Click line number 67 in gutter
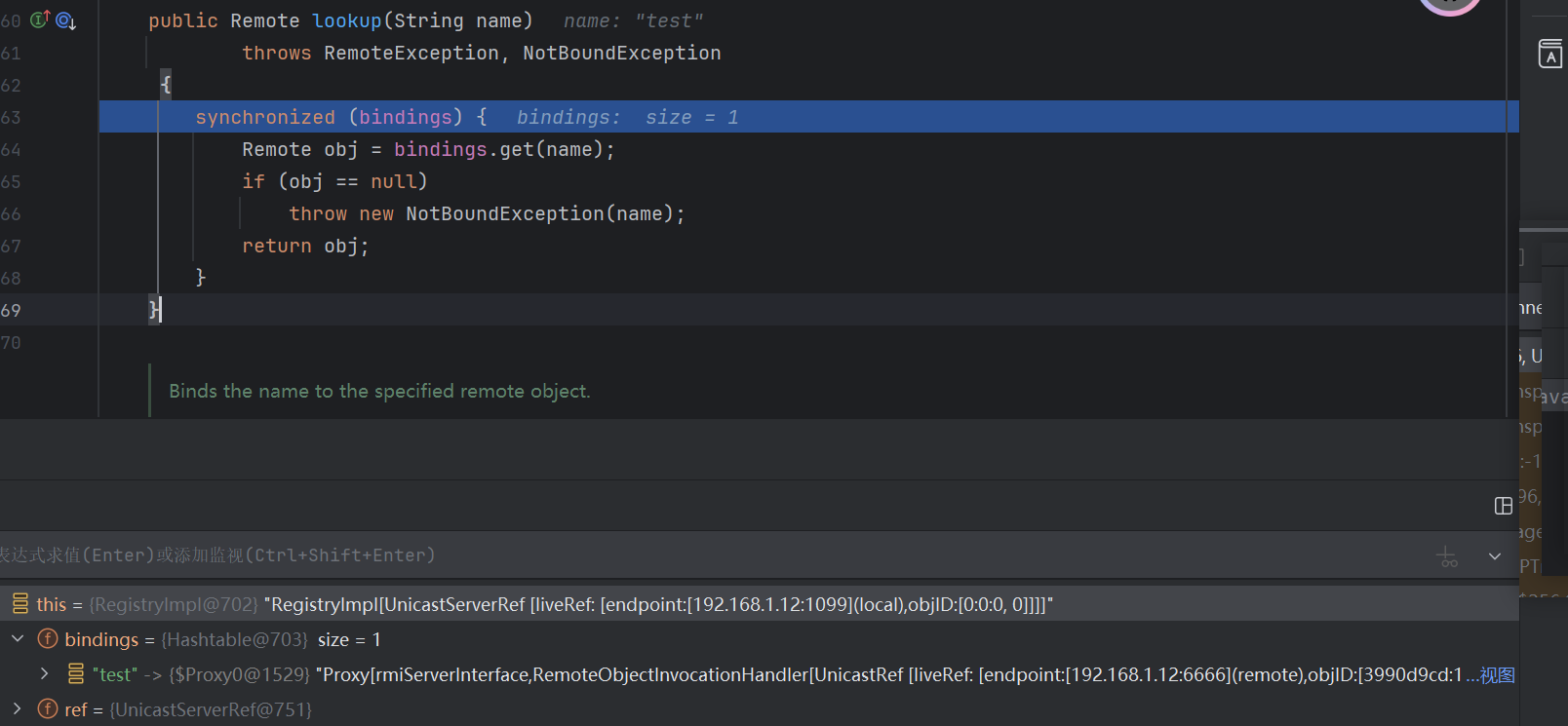This screenshot has width=1568, height=726. point(11,246)
